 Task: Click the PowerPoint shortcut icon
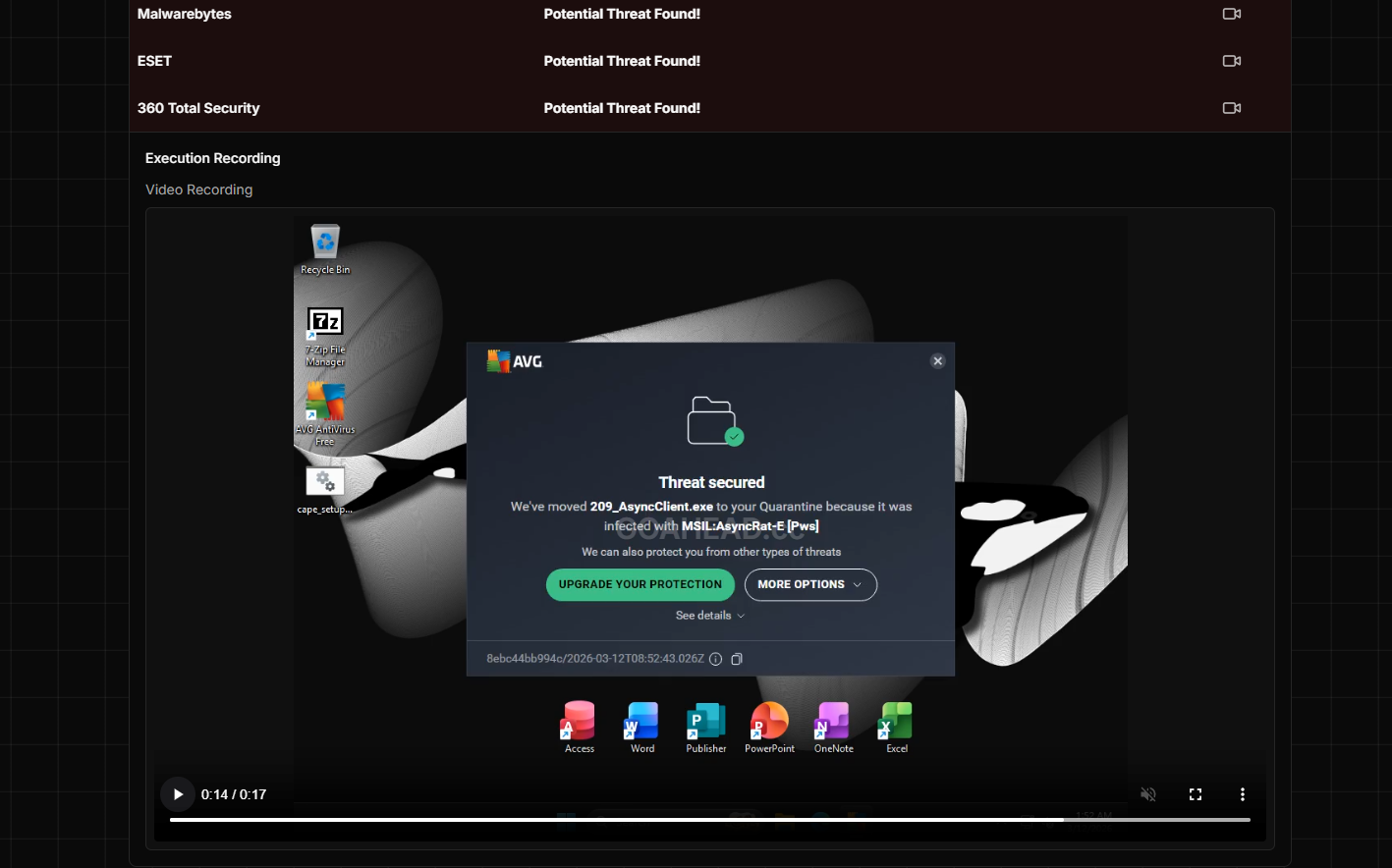(770, 728)
